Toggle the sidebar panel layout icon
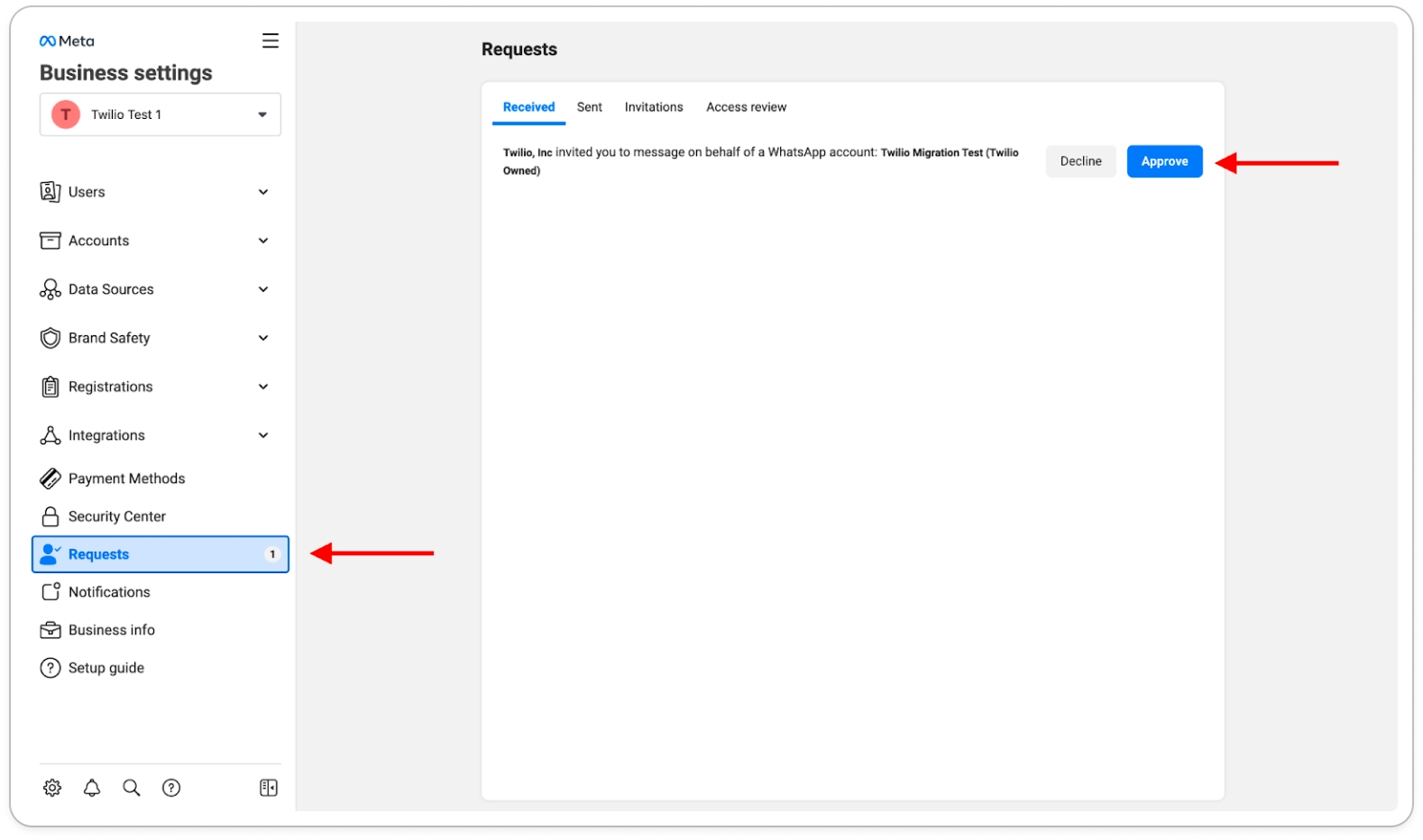This screenshot has width=1423, height=840. (x=269, y=788)
